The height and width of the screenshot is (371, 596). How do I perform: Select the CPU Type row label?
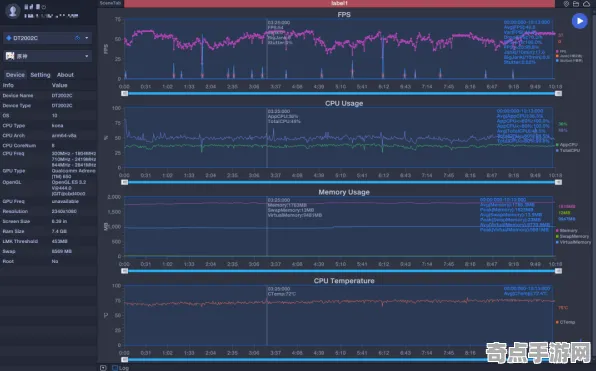(14, 125)
